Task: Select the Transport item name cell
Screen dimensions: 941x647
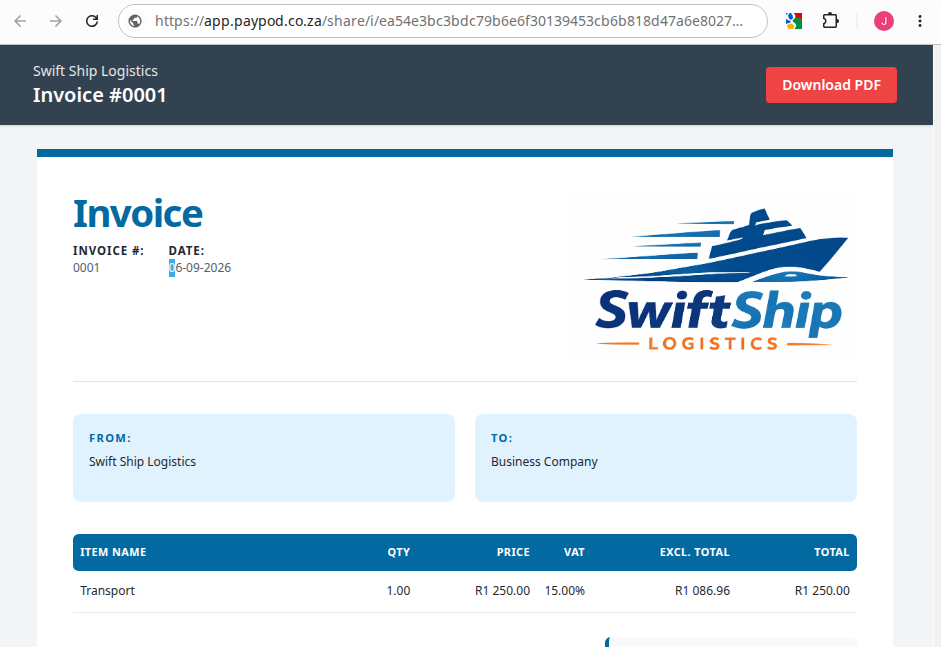Action: pos(107,591)
